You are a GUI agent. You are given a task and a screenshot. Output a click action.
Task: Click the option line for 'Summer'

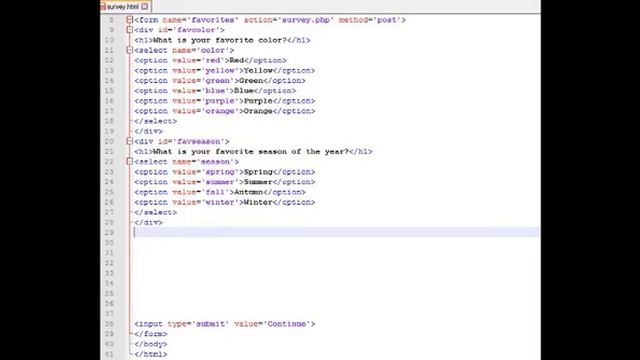[225, 182]
